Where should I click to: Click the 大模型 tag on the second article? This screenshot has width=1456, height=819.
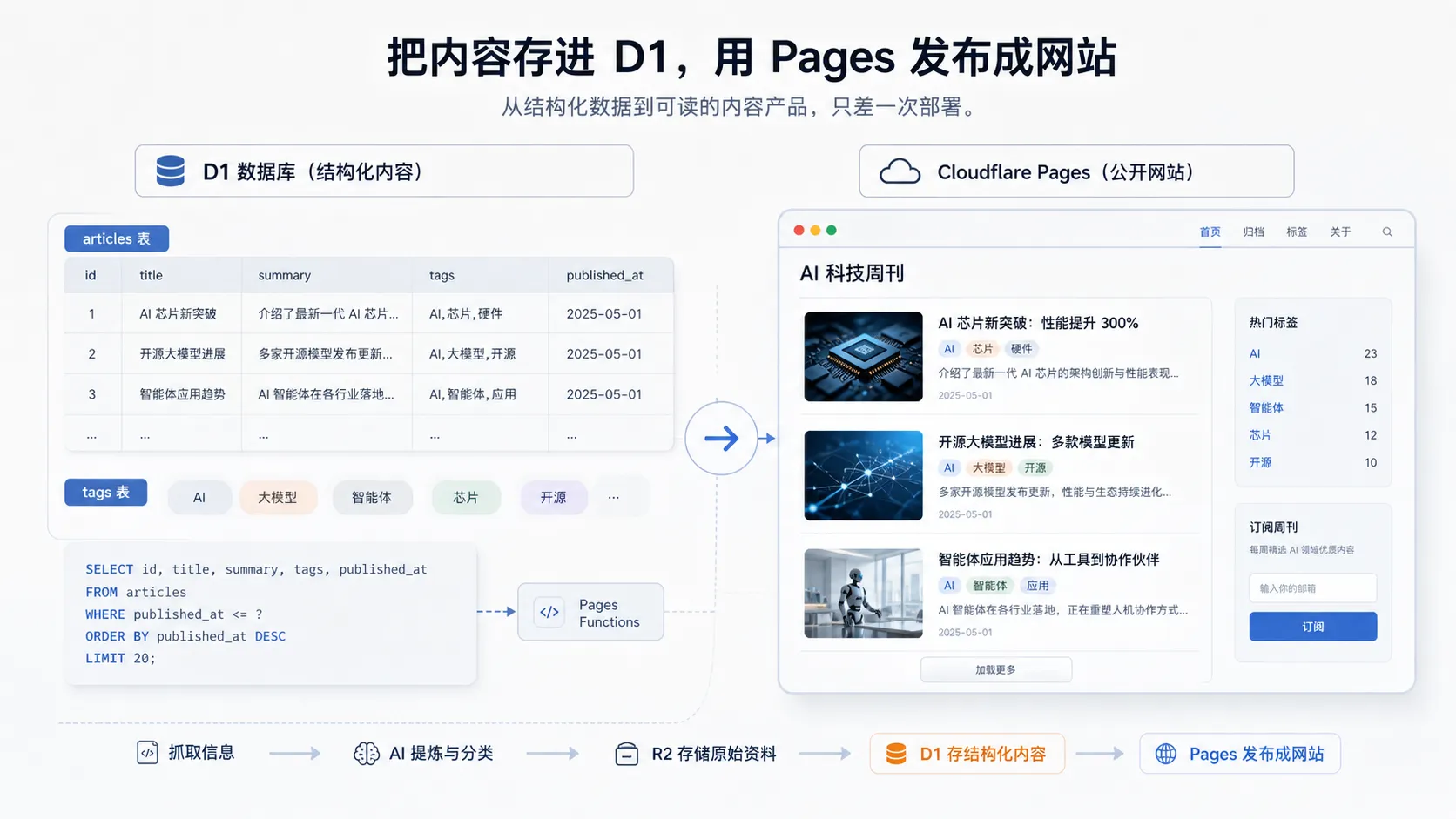point(988,467)
